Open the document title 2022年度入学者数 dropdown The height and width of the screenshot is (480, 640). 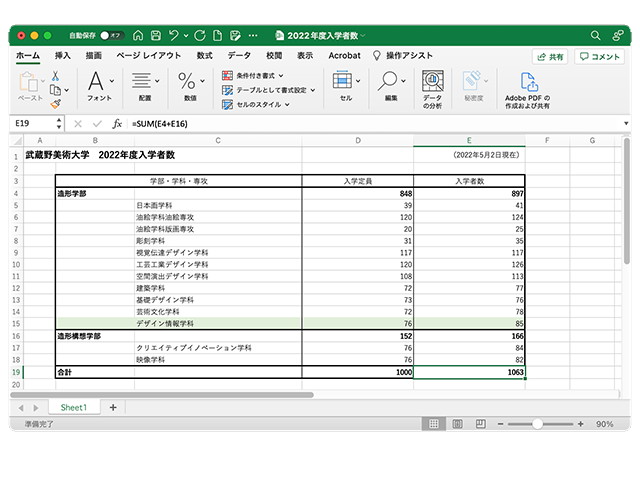click(x=363, y=36)
